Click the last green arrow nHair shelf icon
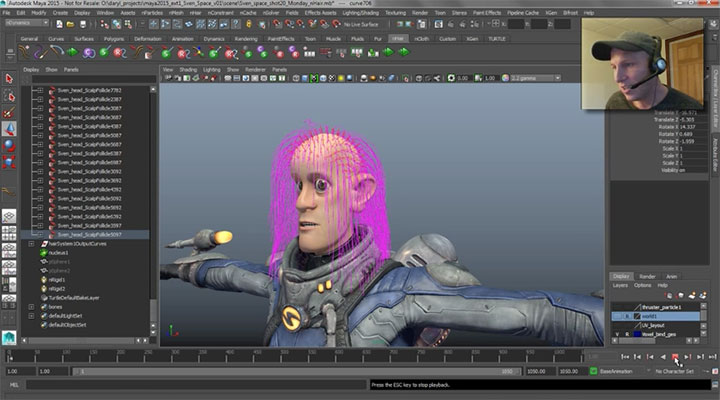Screen dimensions: 720x400 (404, 52)
